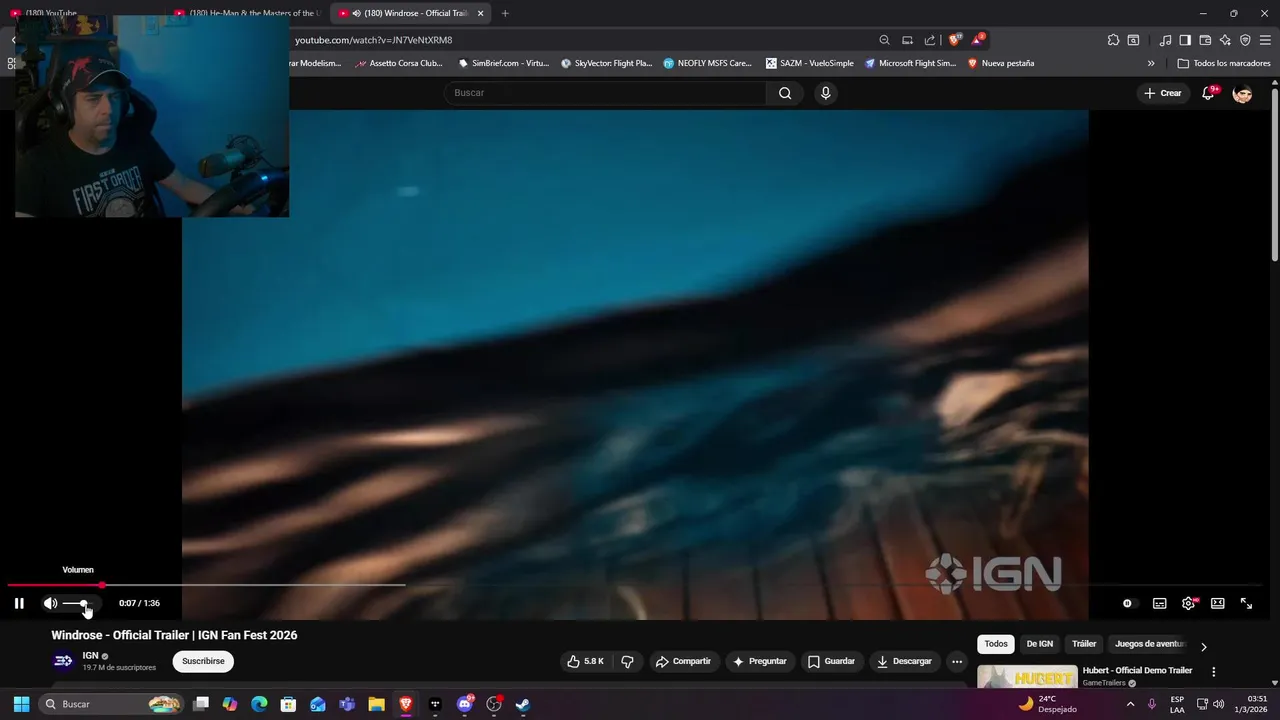Screen dimensions: 1280x720
Task: Toggle the autoplay switch
Action: (1128, 603)
